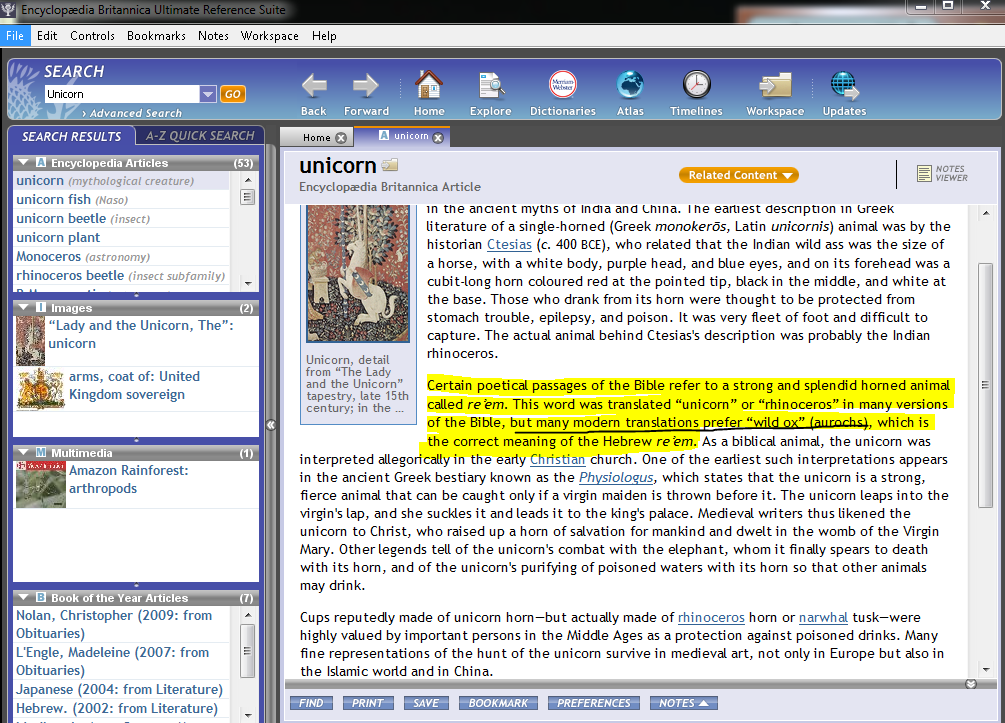Click the BOOKMARK button
This screenshot has width=1005, height=723.
pyautogui.click(x=498, y=703)
